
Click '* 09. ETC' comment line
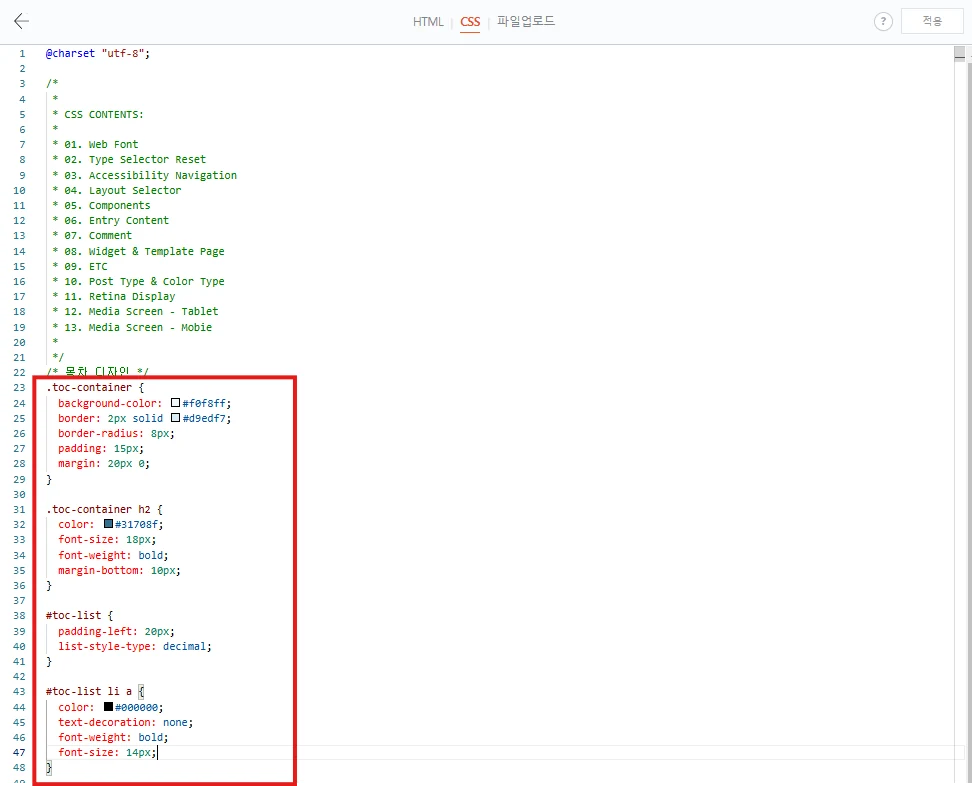pos(80,267)
